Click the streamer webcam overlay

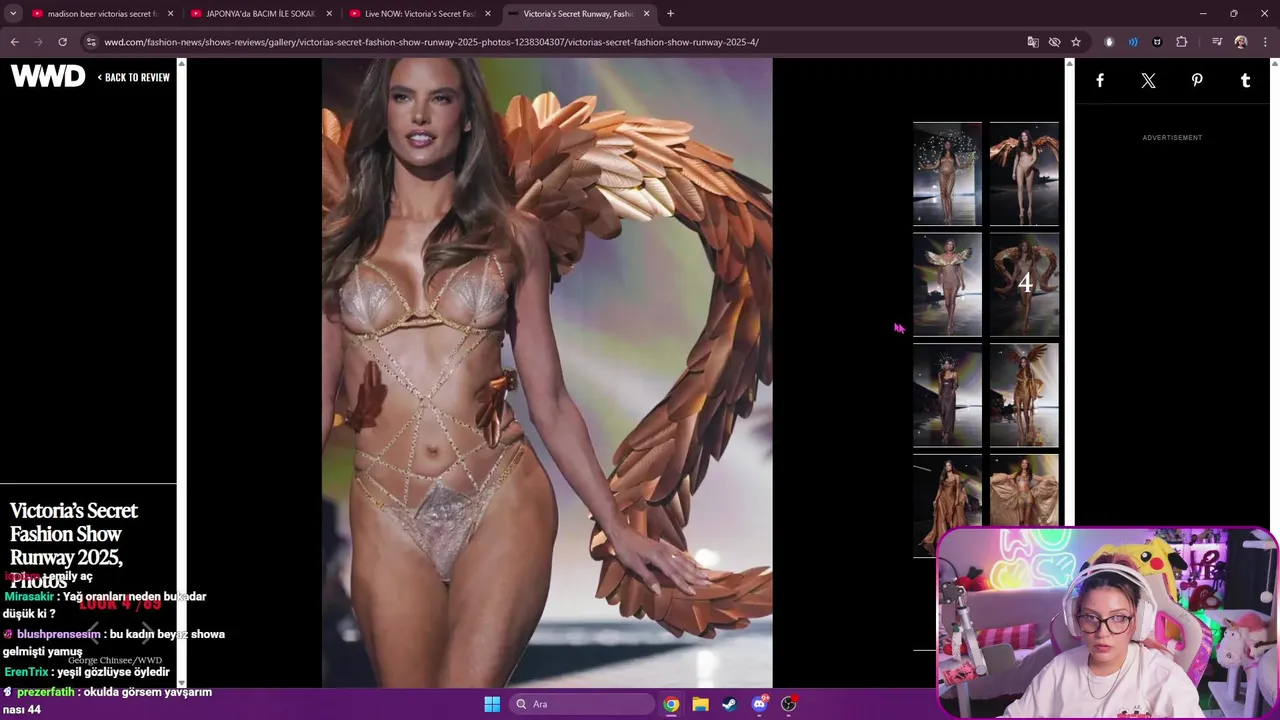1107,623
